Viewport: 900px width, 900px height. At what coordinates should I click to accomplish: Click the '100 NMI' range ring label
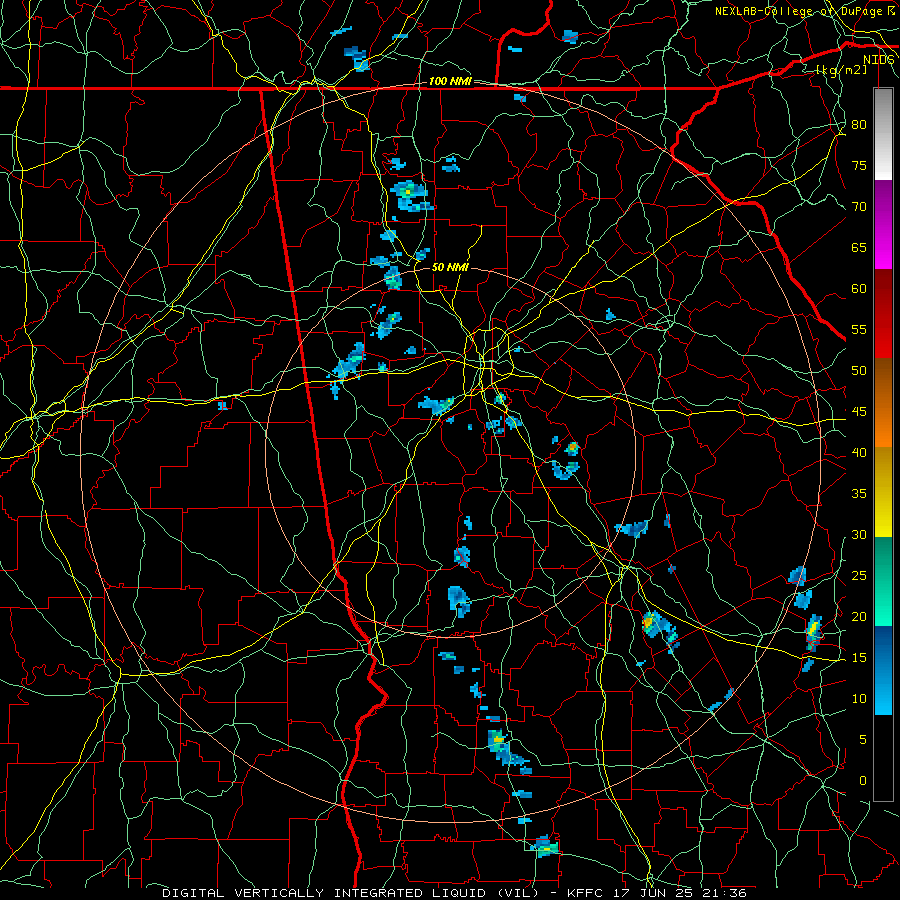450,82
